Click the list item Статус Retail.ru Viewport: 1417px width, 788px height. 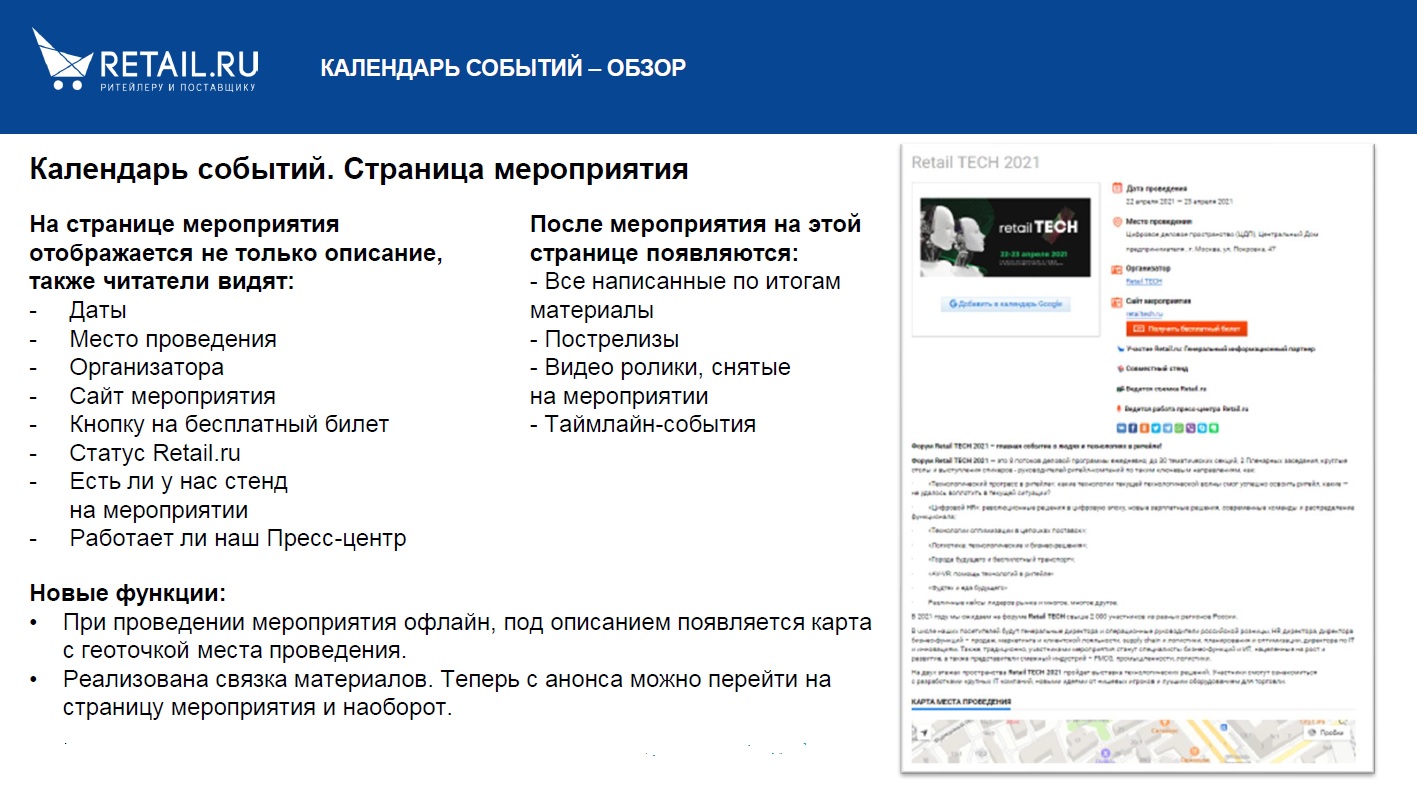(x=155, y=453)
